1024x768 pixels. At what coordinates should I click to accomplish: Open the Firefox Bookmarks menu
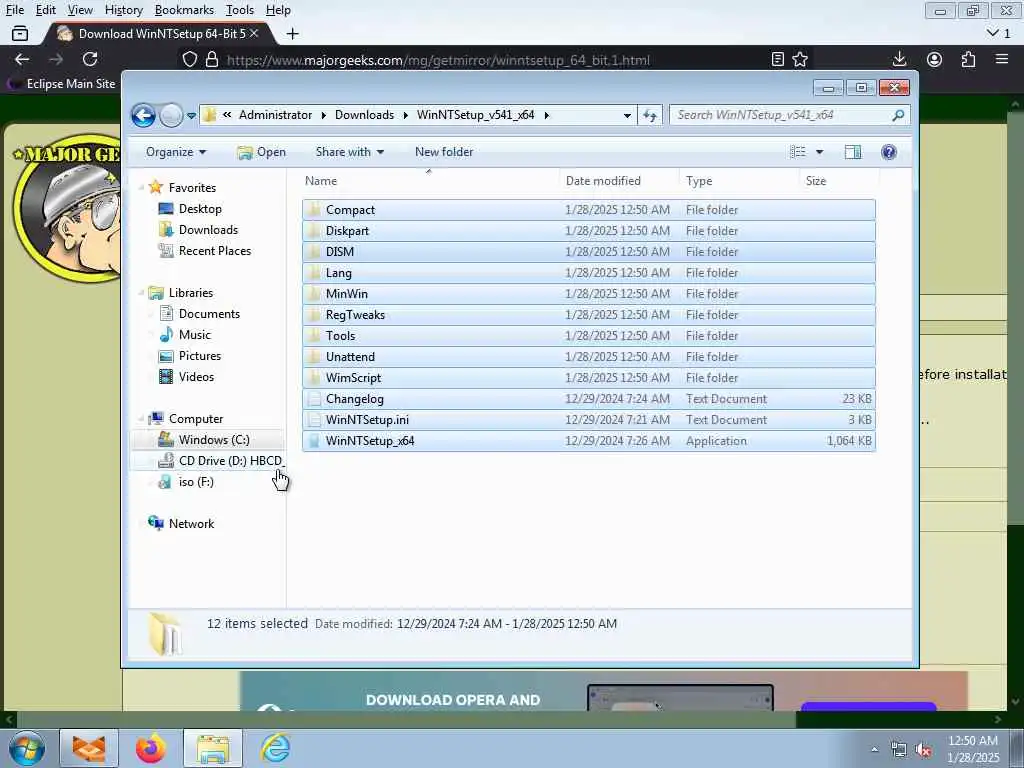pyautogui.click(x=184, y=10)
